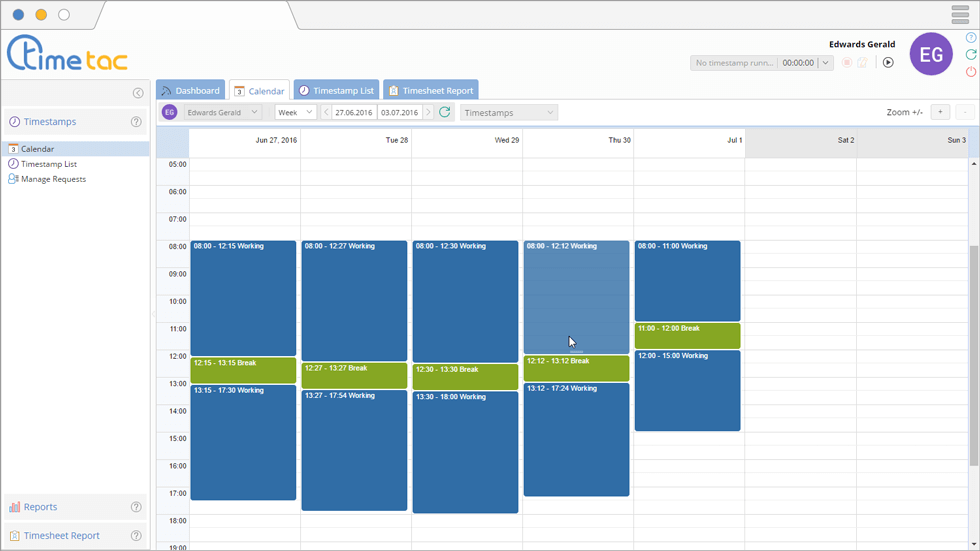Screen dimensions: 980x551
Task: Click the red logout power icon
Action: [970, 72]
